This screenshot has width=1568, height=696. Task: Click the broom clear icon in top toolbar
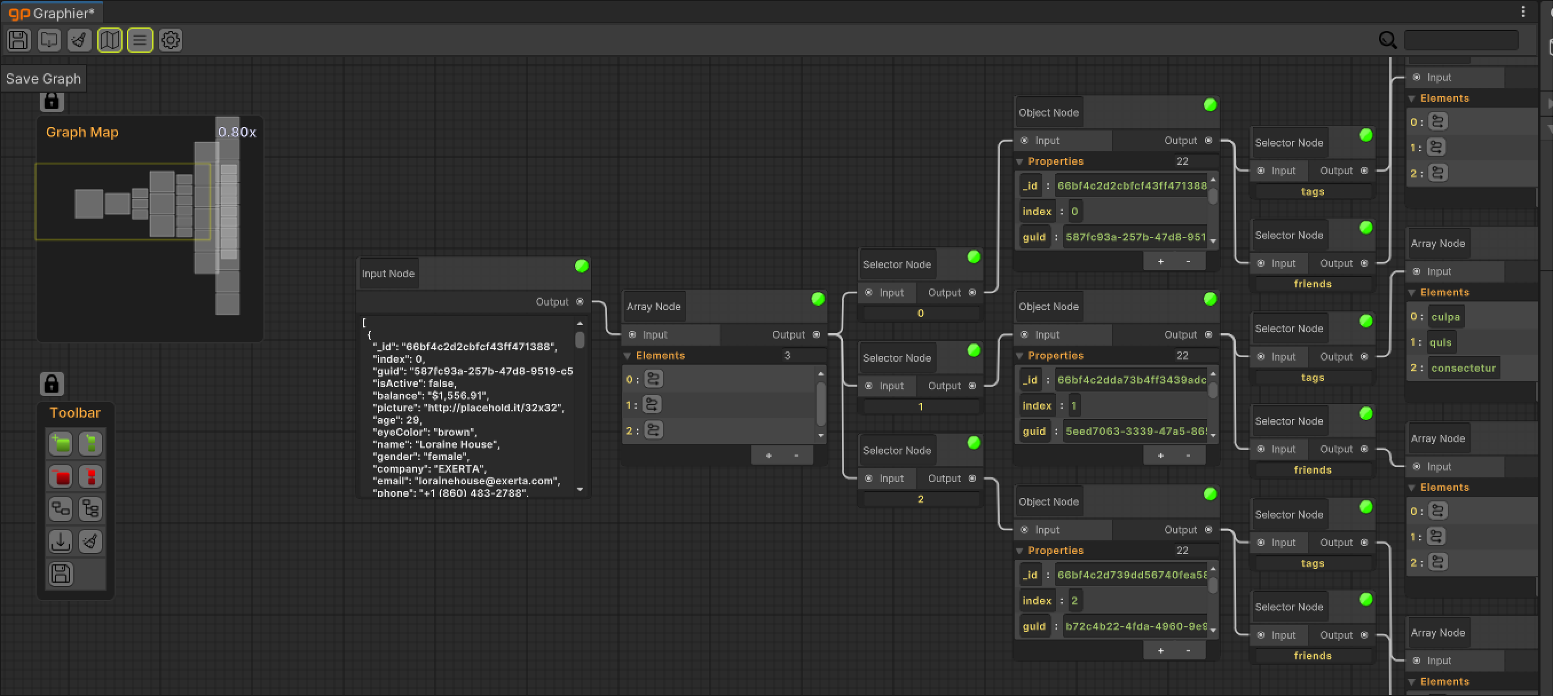(79, 40)
